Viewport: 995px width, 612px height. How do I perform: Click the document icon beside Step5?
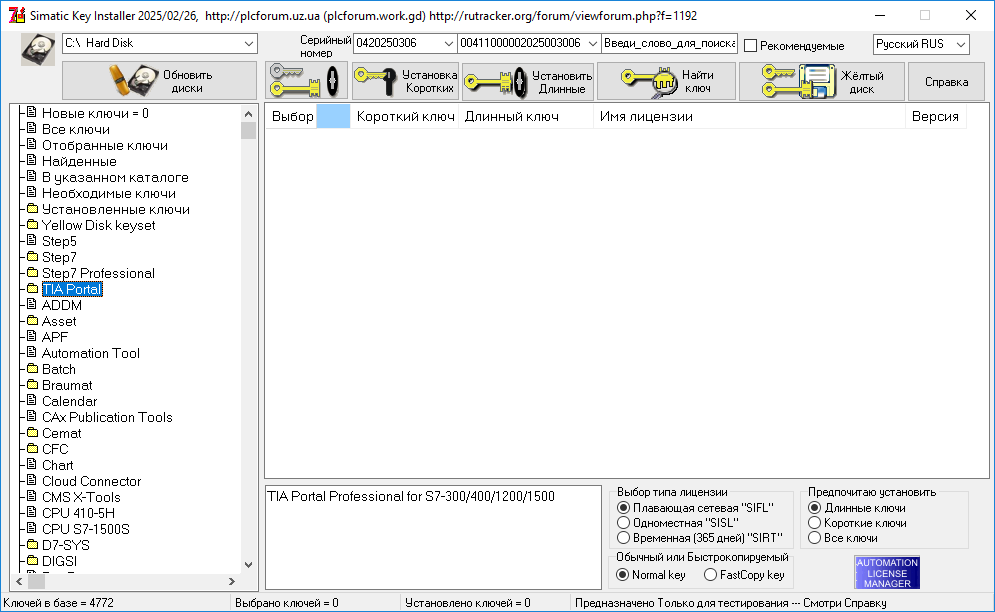(32, 241)
